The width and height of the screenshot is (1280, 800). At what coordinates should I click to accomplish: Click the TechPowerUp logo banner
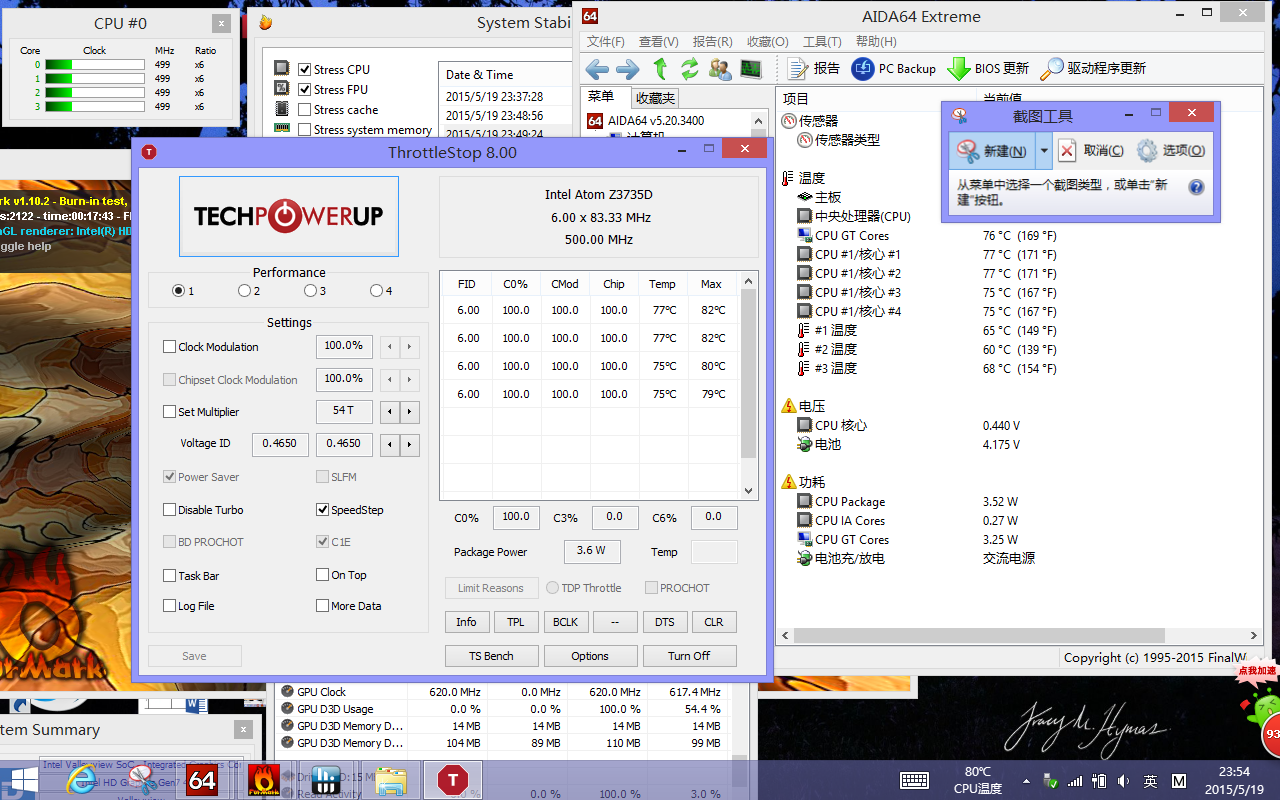click(x=289, y=217)
